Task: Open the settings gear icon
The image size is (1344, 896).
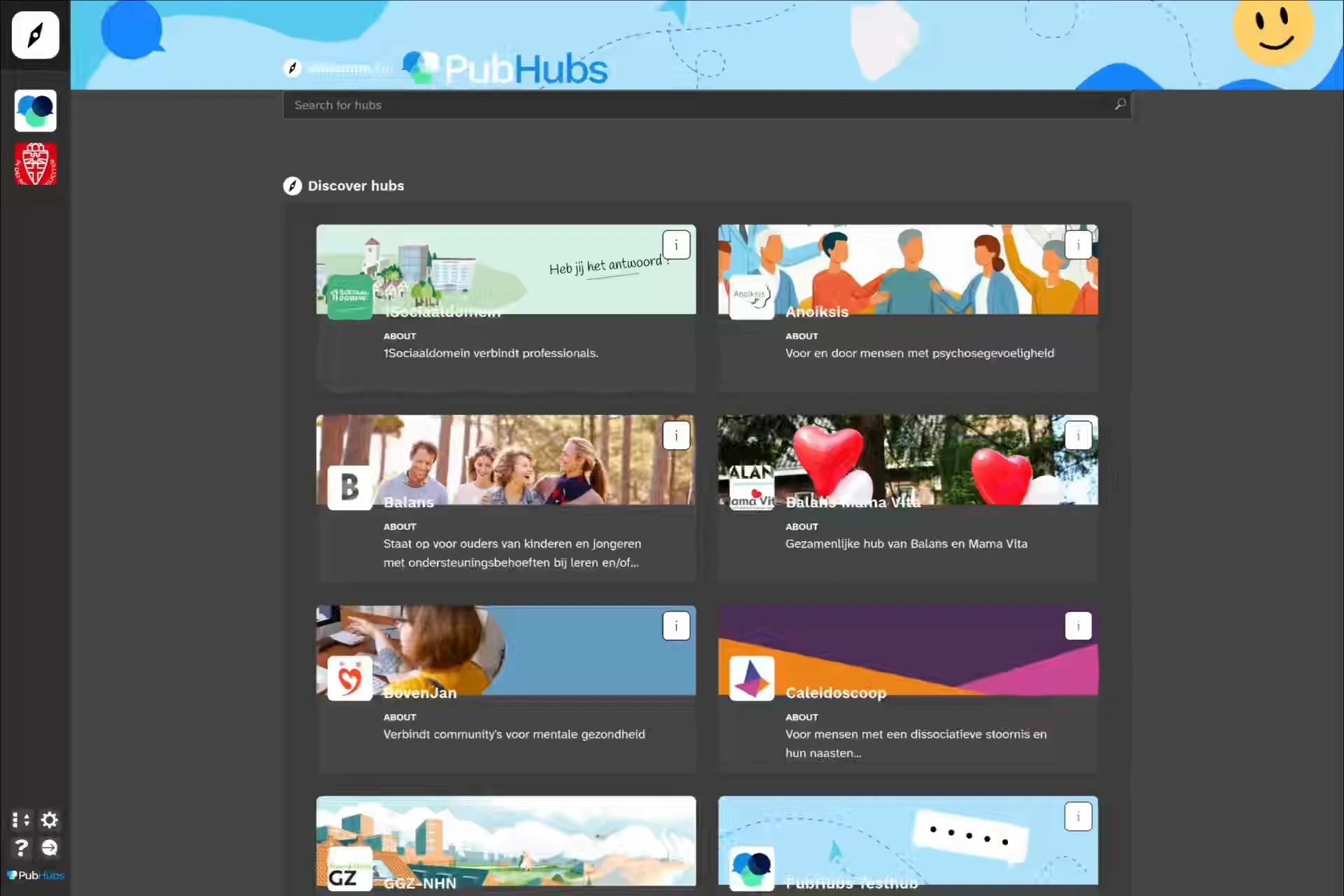Action: (49, 820)
